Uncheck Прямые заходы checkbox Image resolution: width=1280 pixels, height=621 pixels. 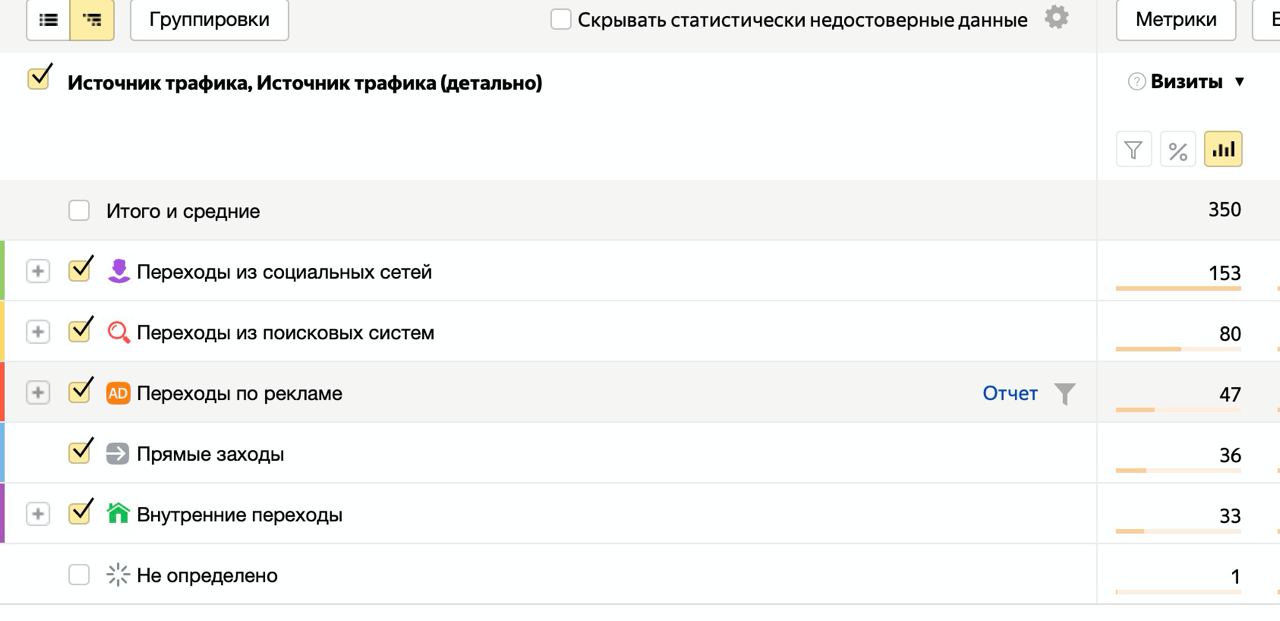80,452
